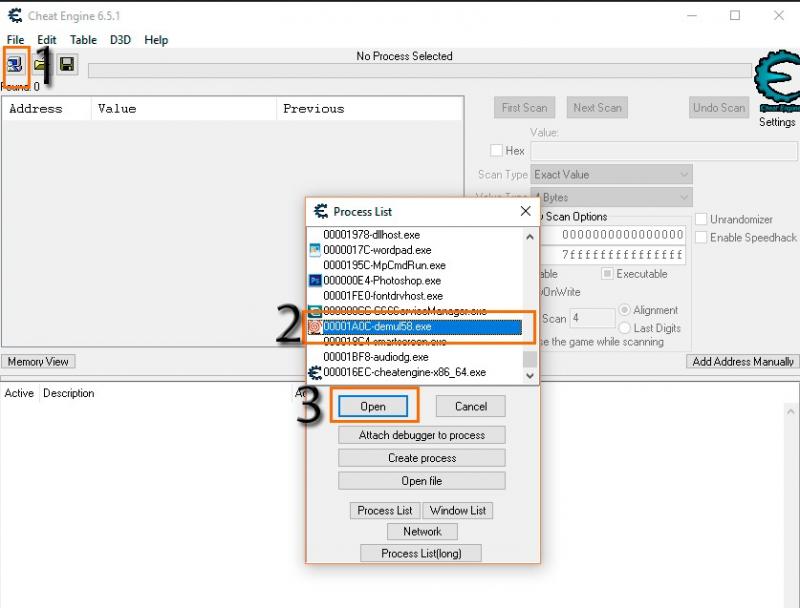800x608 pixels.
Task: Select demul58.exe process in list
Action: coord(377,327)
